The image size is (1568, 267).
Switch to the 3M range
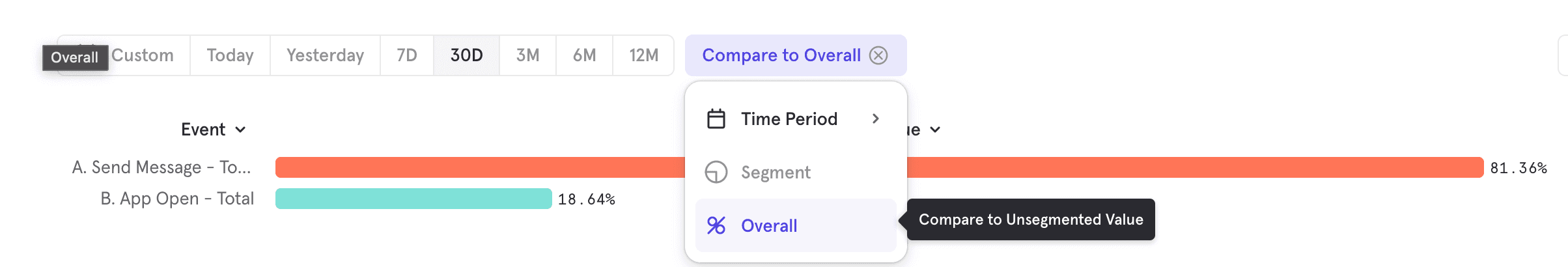(527, 55)
